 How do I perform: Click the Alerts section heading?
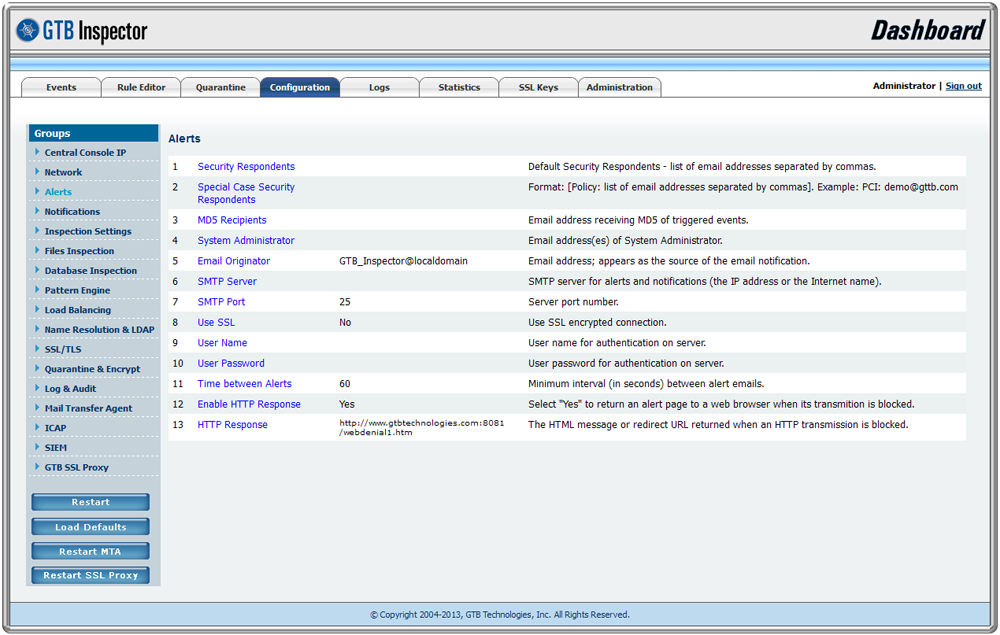click(184, 138)
